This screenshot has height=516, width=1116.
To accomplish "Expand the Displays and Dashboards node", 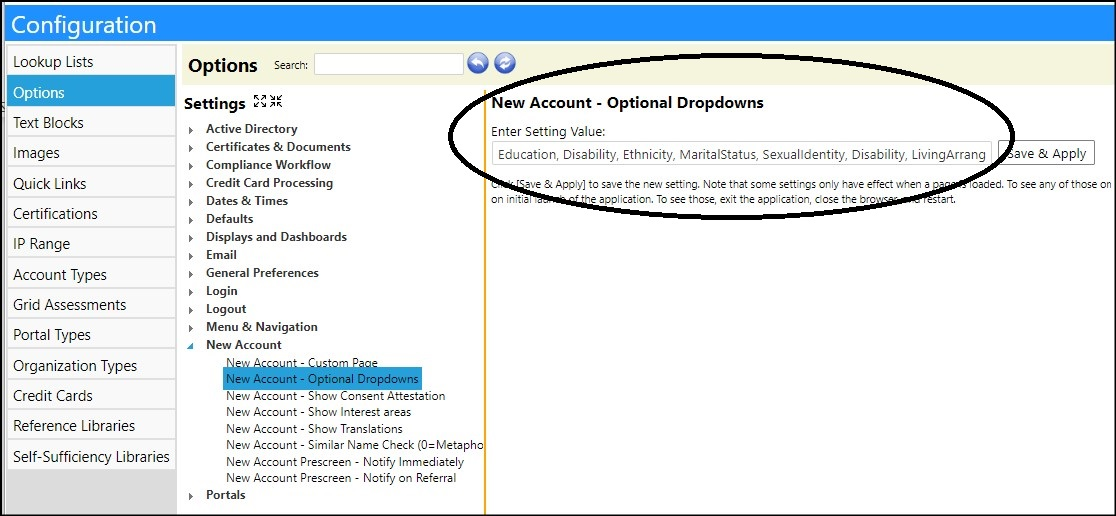I will pyautogui.click(x=191, y=238).
